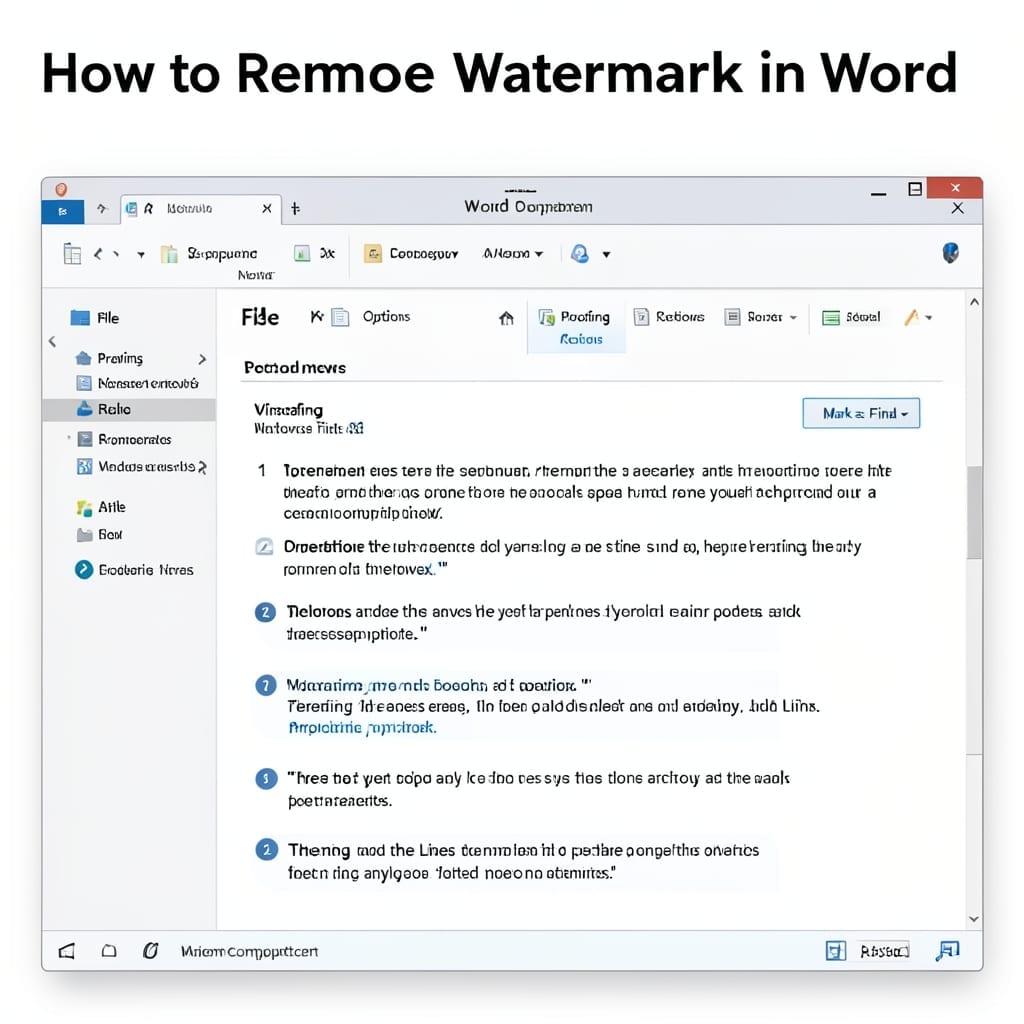Viewport: 1024px width, 1024px height.
Task: Switch to the 'Poofing' tab
Action: [x=575, y=317]
